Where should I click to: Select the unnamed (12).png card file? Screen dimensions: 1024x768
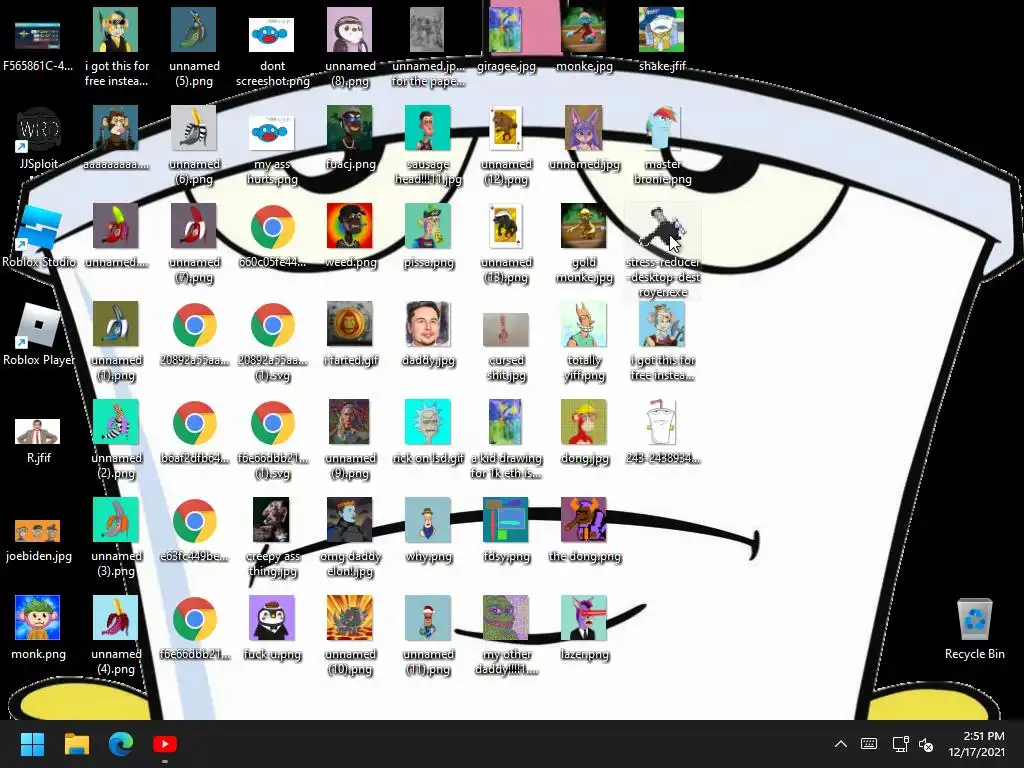click(506, 146)
